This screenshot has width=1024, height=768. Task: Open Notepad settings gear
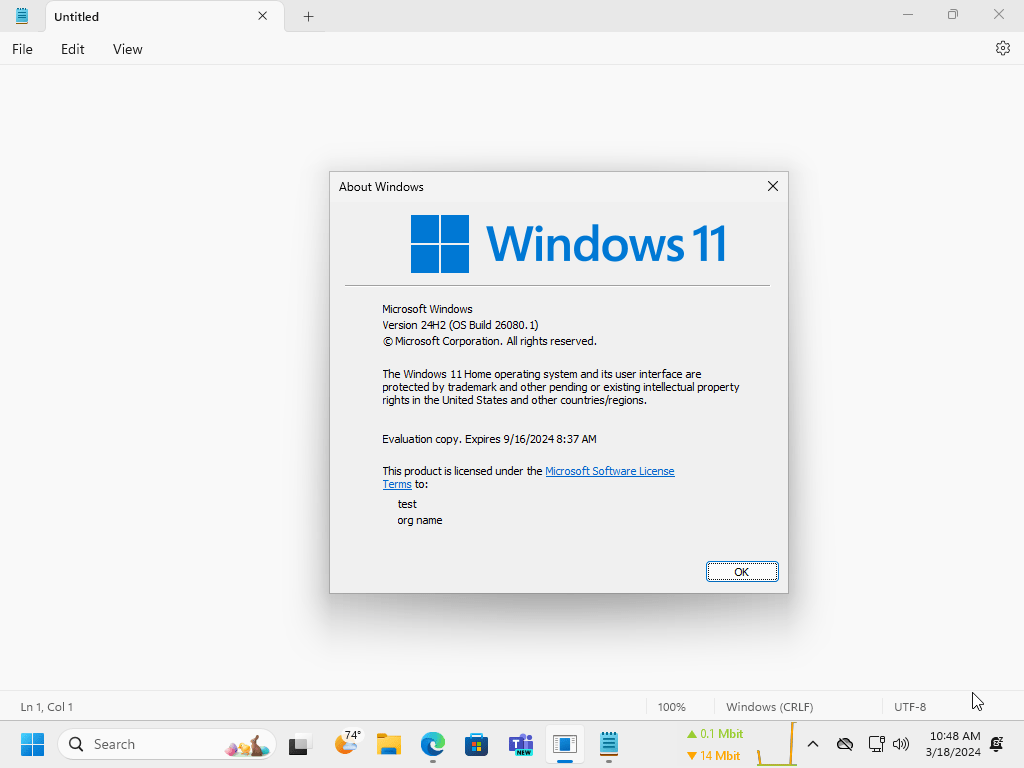click(1002, 48)
